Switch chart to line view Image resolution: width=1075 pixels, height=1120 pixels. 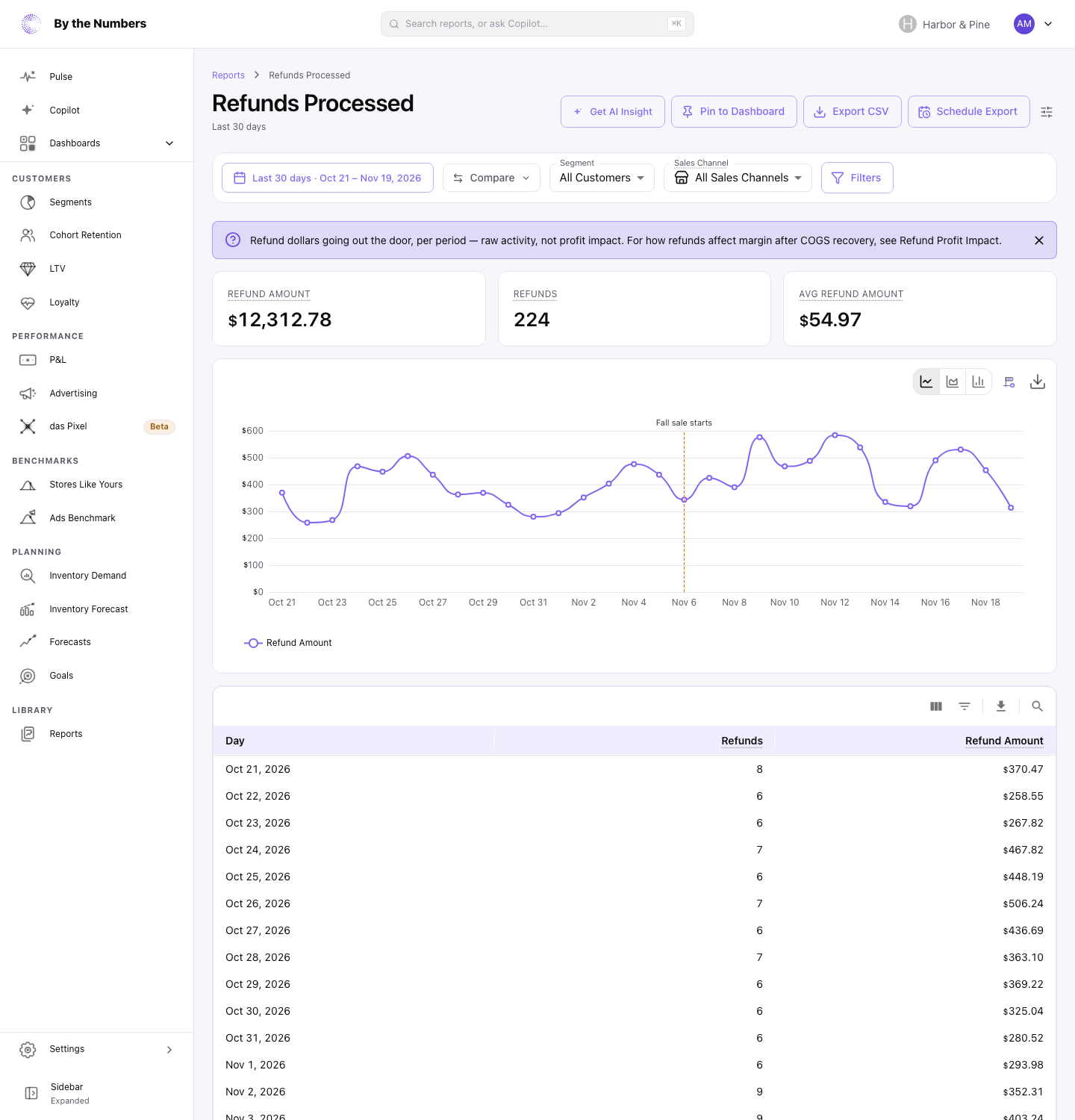pyautogui.click(x=926, y=382)
